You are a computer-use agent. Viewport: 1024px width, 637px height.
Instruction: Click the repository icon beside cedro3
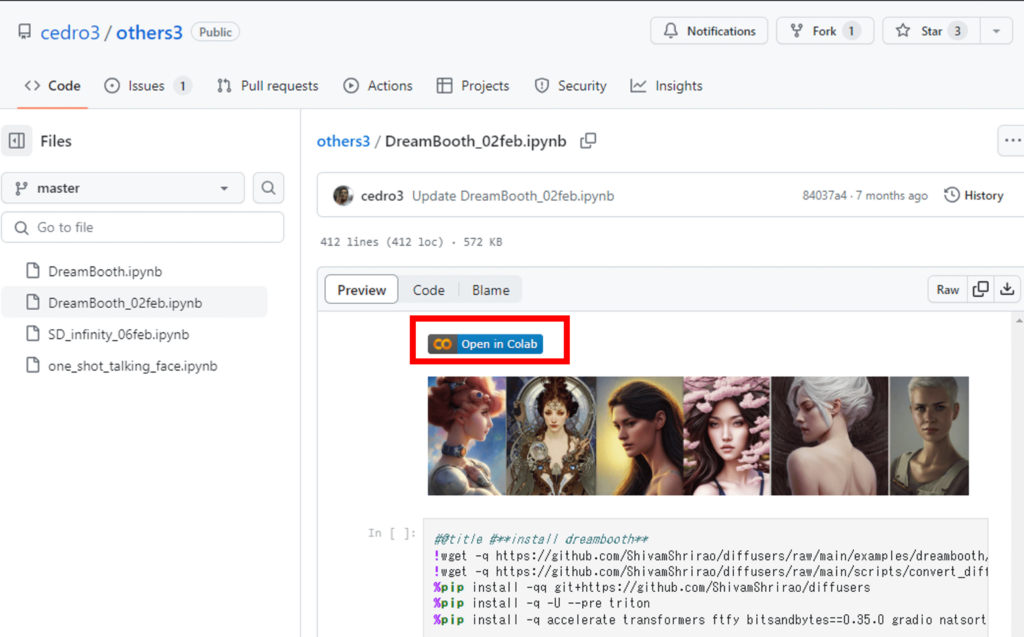coord(25,31)
